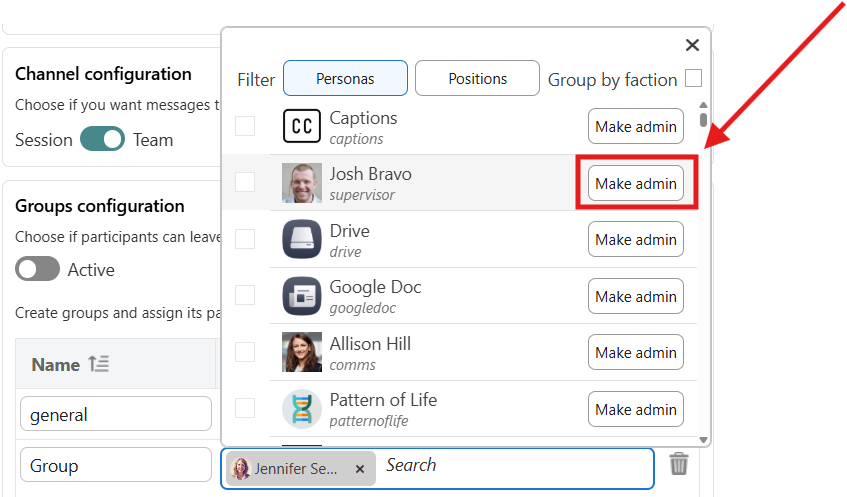Click the Drive persona icon

pyautogui.click(x=301, y=240)
